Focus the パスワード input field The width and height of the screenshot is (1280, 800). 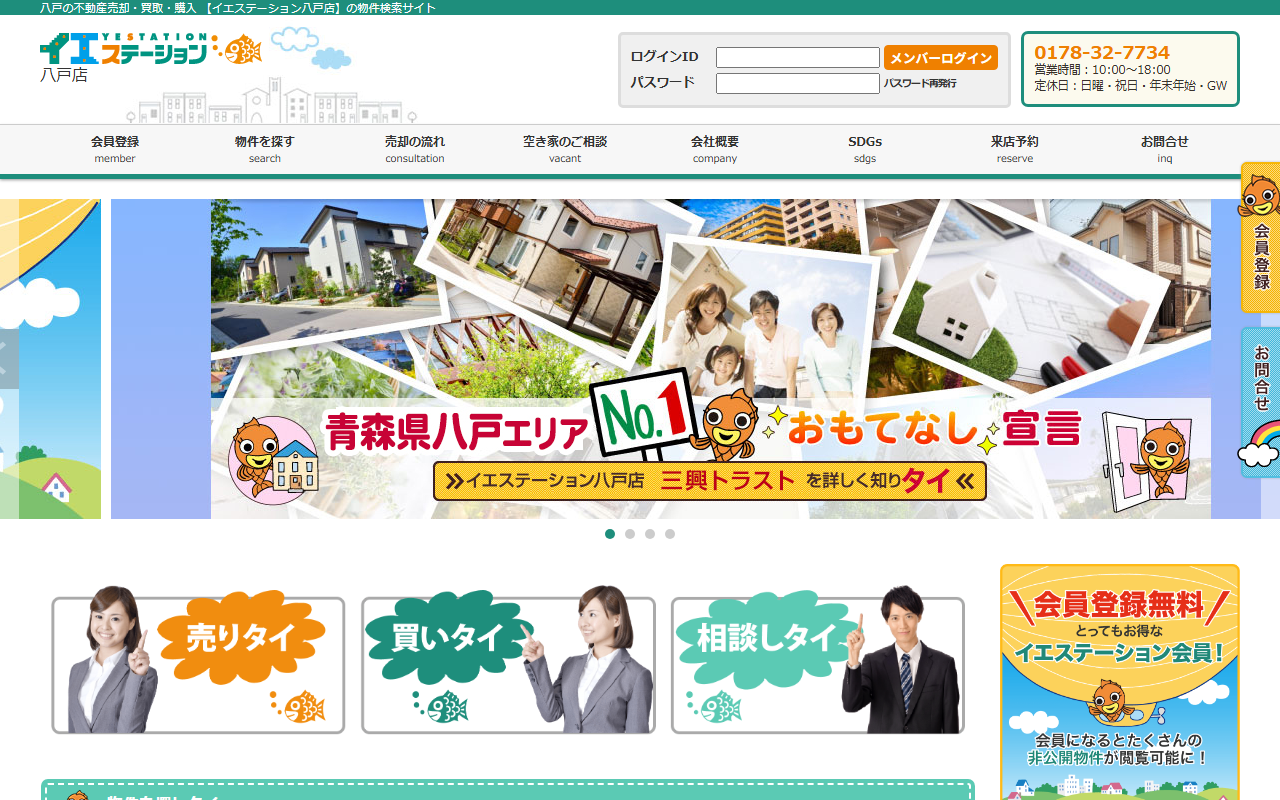pos(798,84)
